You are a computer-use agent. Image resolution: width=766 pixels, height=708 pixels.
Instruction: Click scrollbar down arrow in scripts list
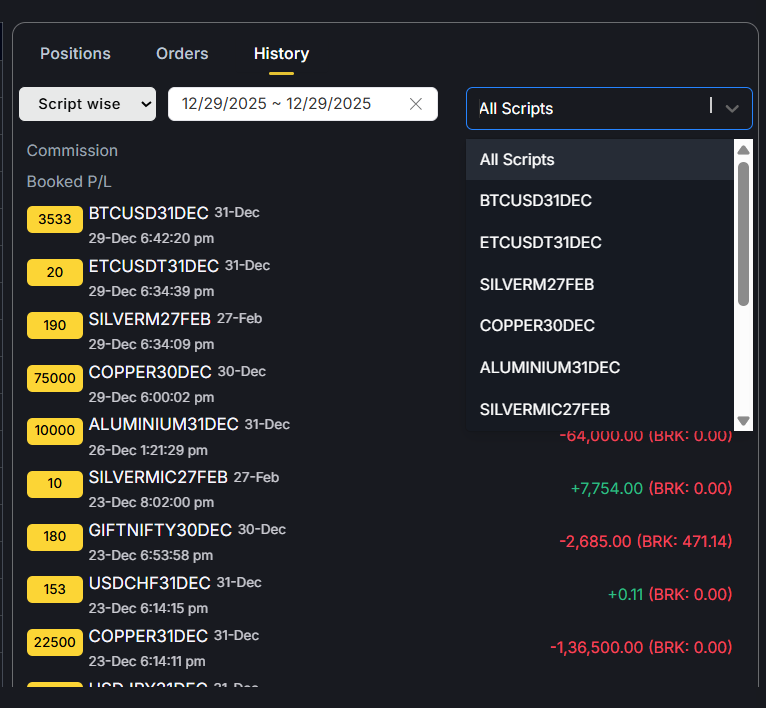point(743,421)
